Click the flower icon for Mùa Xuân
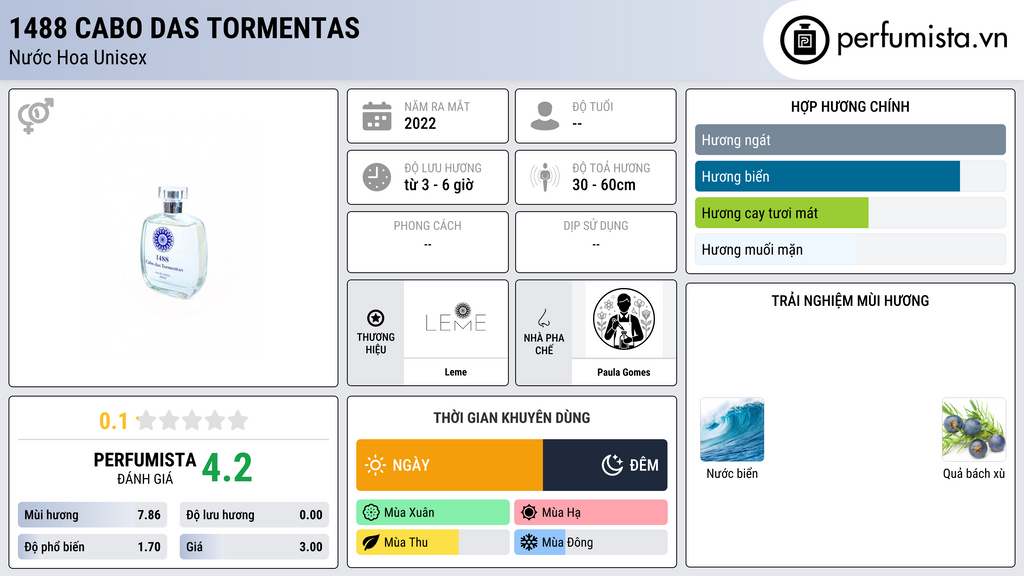 click(x=371, y=513)
